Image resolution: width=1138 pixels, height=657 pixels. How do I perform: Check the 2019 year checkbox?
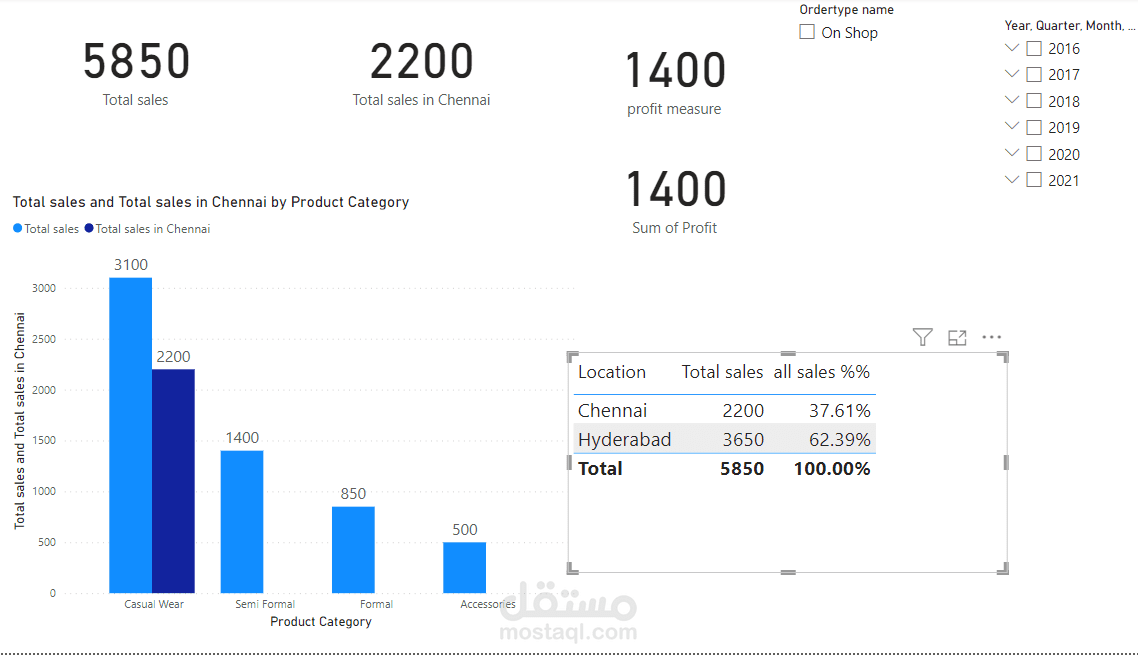pyautogui.click(x=1034, y=126)
